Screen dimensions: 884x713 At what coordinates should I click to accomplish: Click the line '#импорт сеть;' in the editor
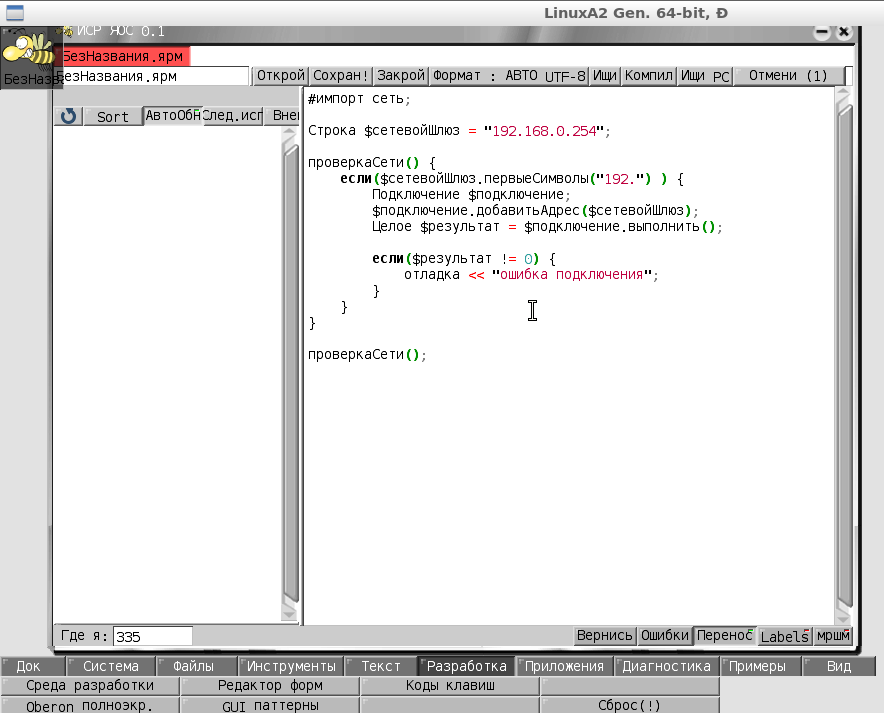[x=359, y=99]
